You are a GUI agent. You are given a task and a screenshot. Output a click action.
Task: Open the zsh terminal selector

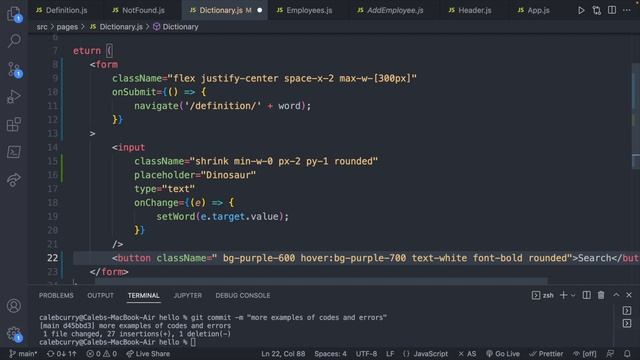click(542, 295)
